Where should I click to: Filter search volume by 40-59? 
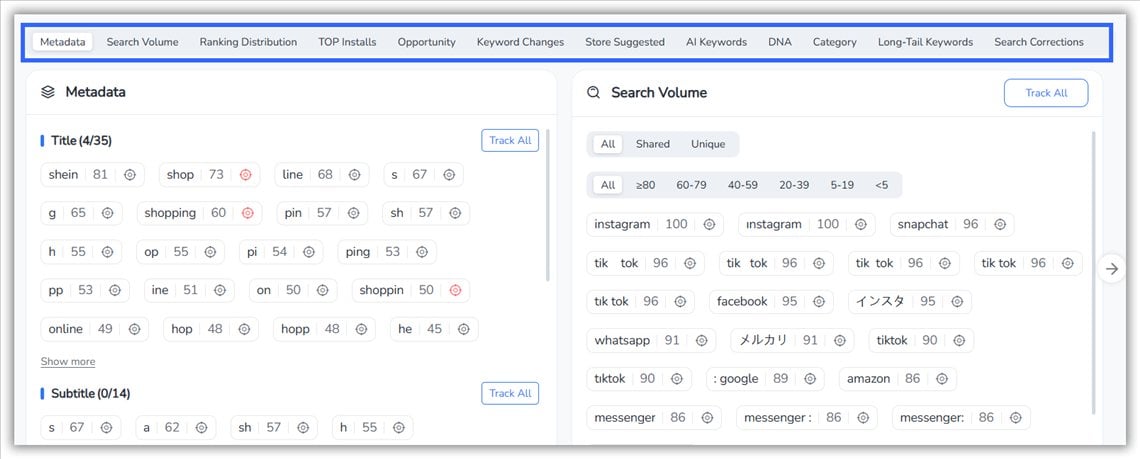pos(742,185)
